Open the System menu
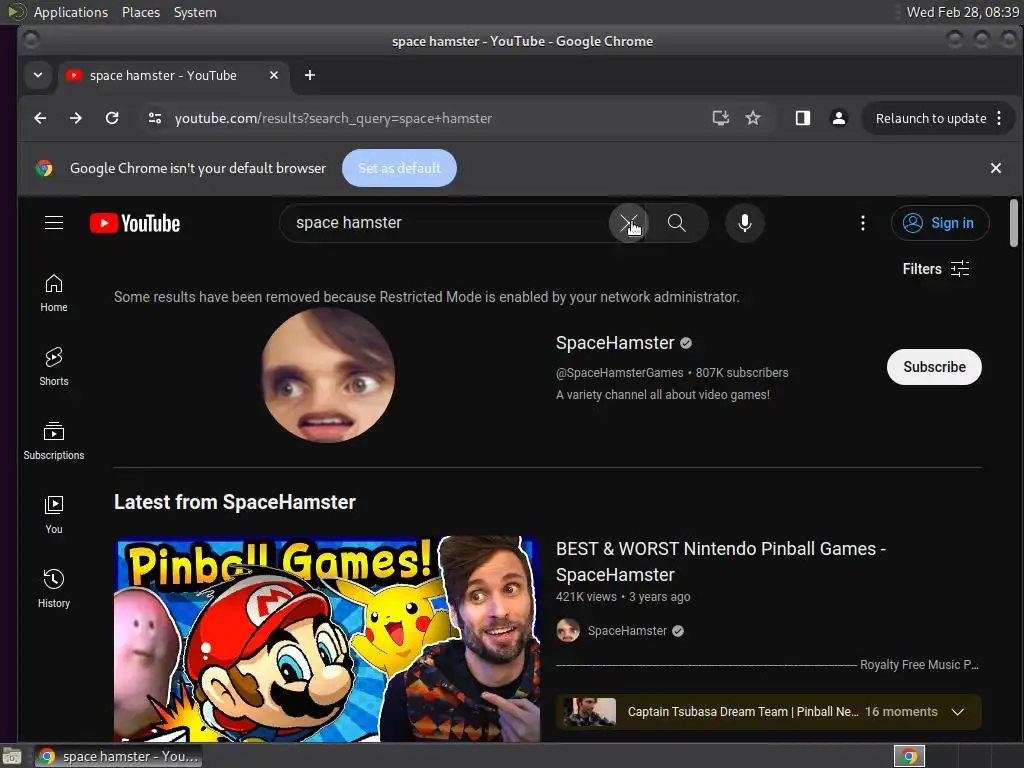 (x=195, y=12)
